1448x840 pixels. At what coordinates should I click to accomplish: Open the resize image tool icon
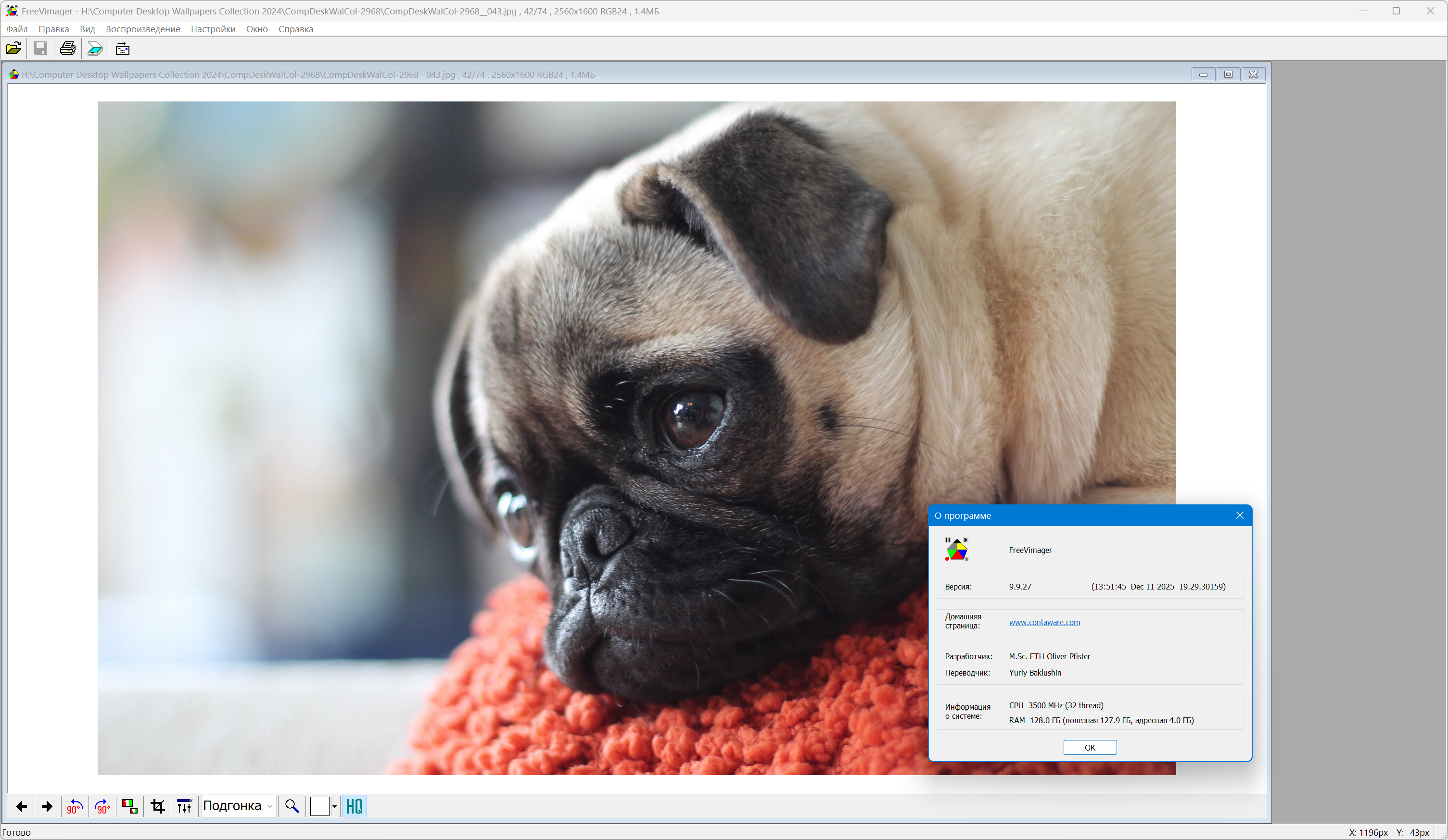[130, 806]
